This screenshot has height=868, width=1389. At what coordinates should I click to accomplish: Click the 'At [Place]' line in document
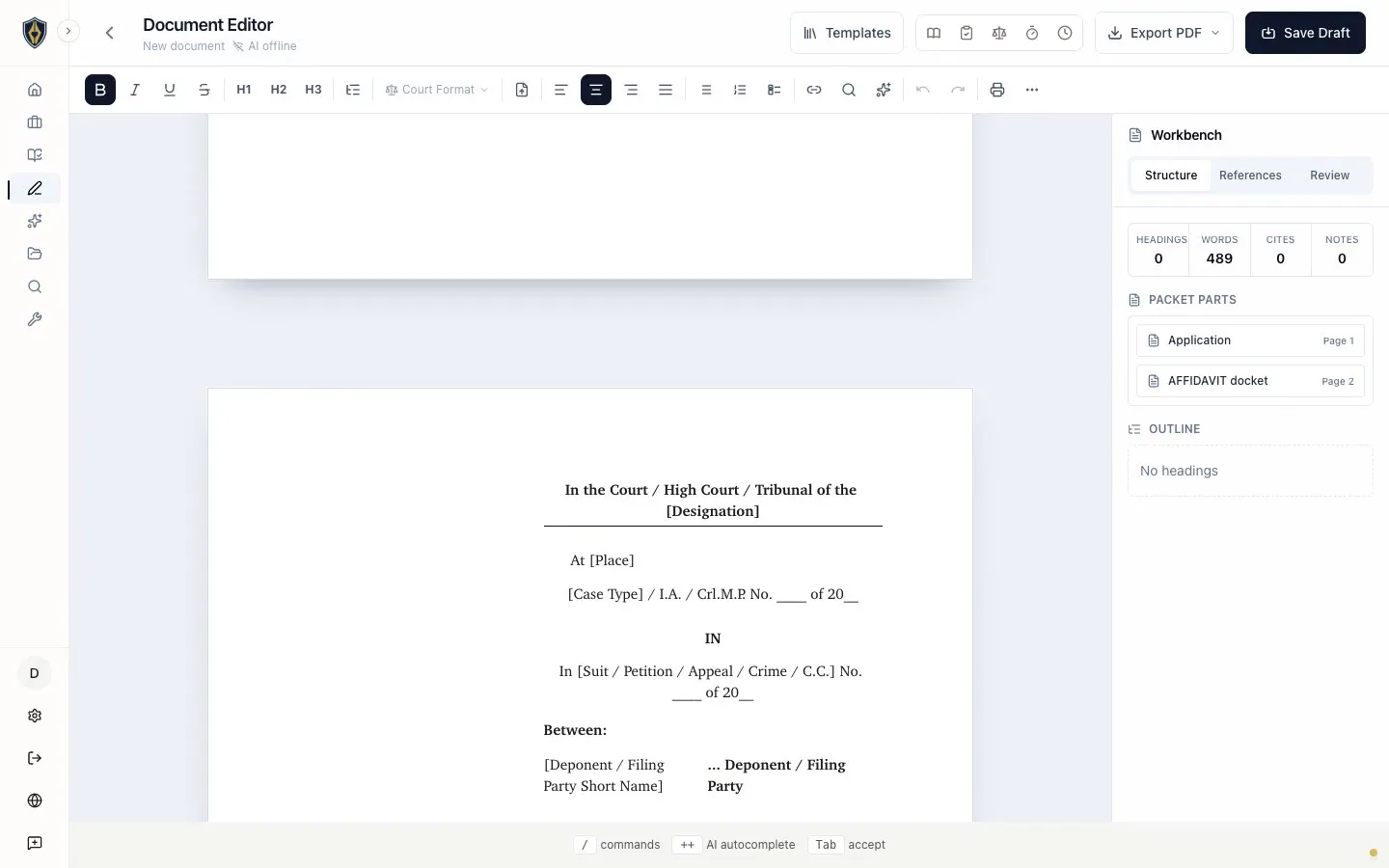(x=602, y=560)
